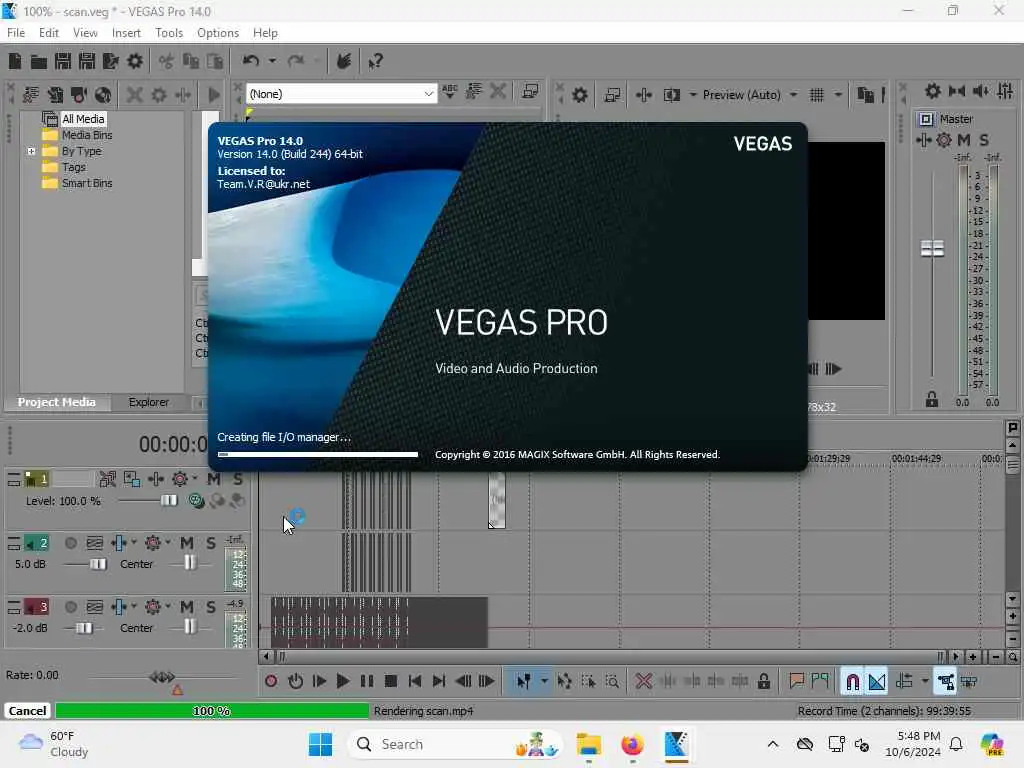Open the Edit menu
The height and width of the screenshot is (768, 1024).
tap(48, 33)
